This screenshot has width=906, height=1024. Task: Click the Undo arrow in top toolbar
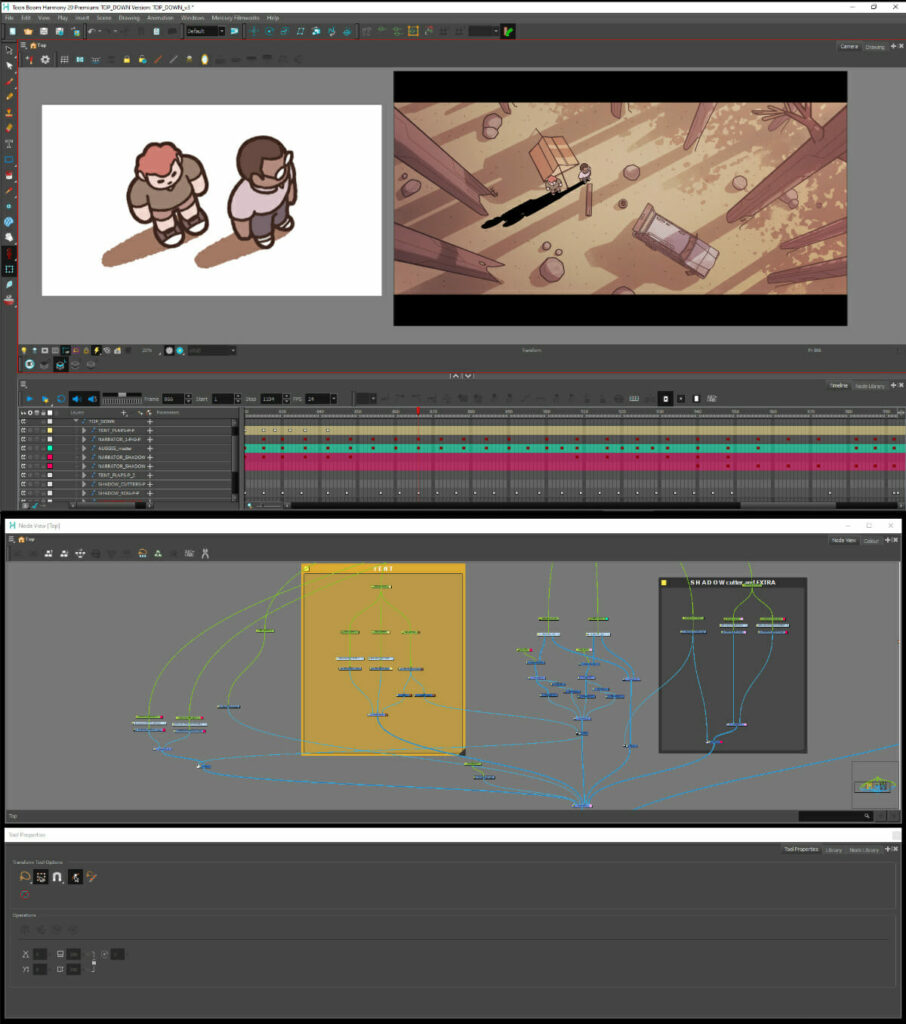pos(91,31)
